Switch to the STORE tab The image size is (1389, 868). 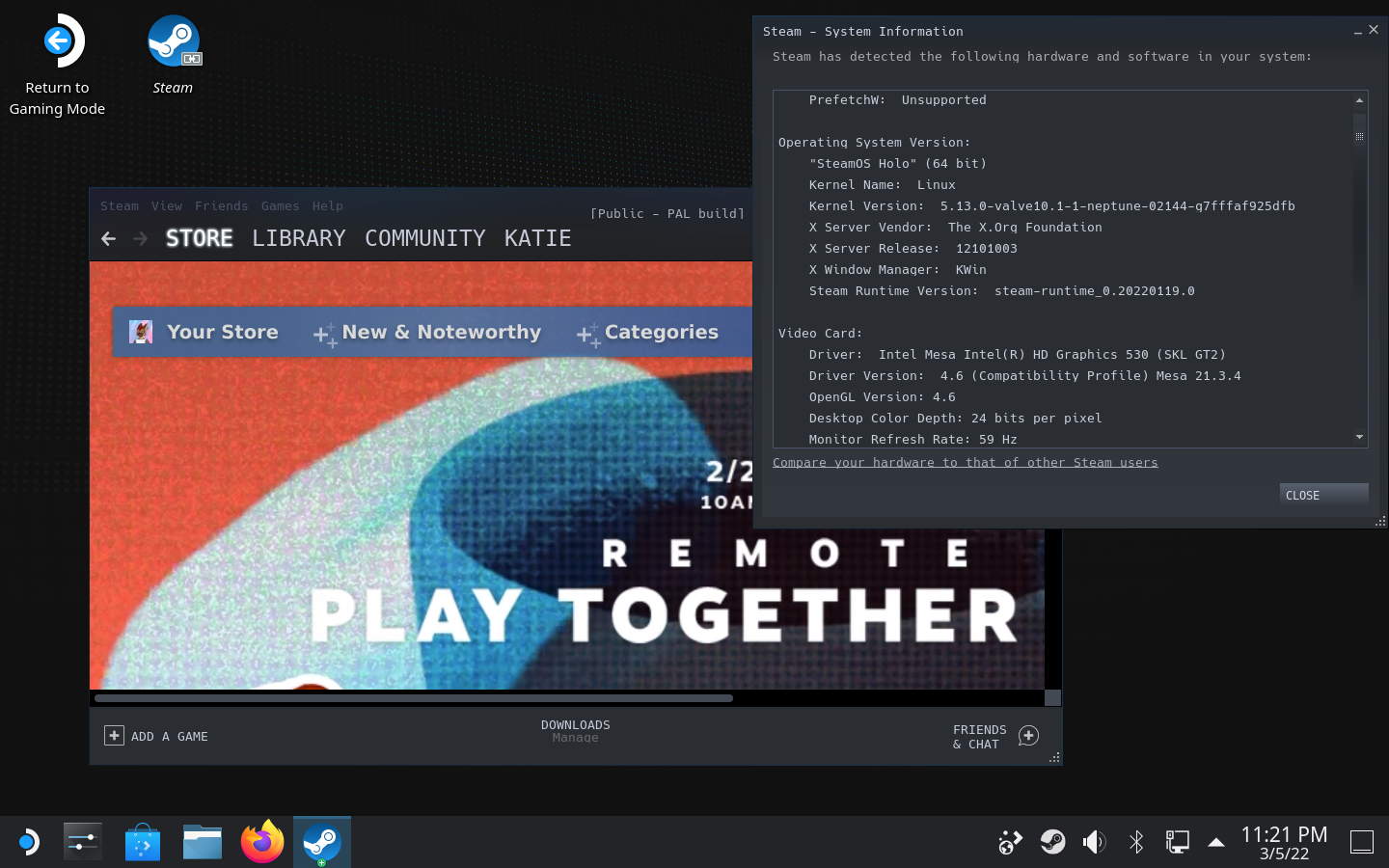[200, 238]
